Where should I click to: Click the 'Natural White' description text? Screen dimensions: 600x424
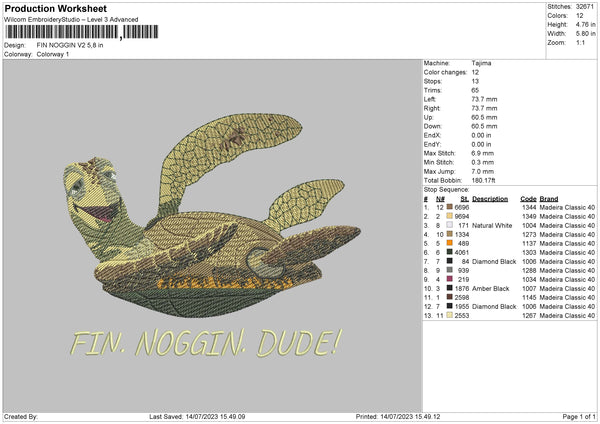coord(492,225)
